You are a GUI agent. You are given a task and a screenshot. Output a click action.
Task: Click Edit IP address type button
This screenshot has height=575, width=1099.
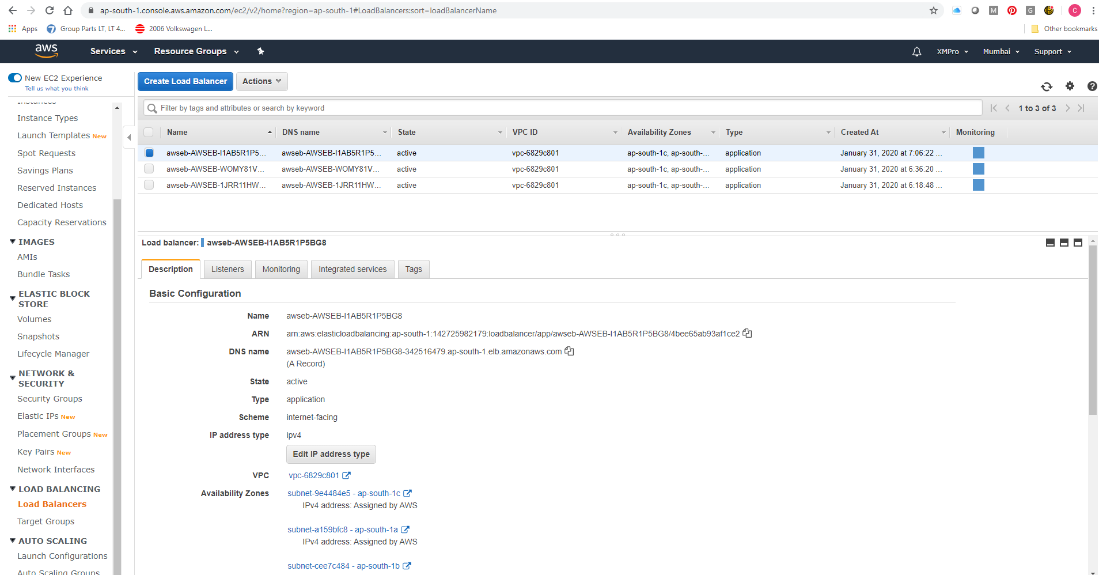(x=331, y=454)
